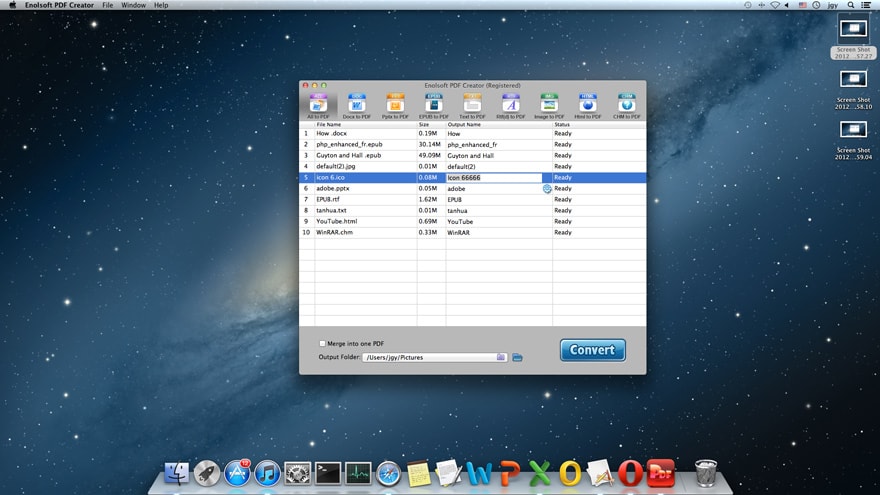The height and width of the screenshot is (495, 880).
Task: Open Stickies notes from the dock
Action: [x=419, y=473]
